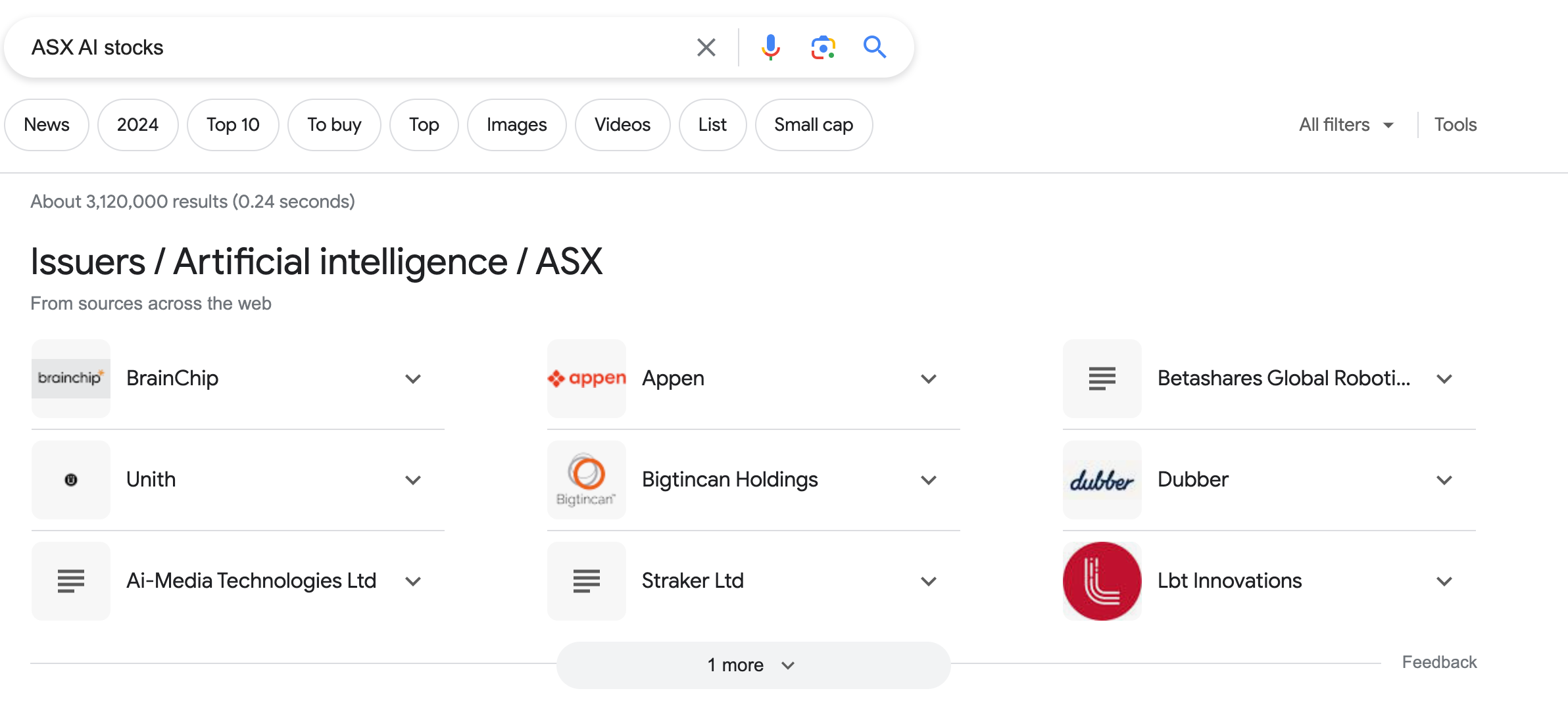Click the red Lbt Innovations logo

point(1102,581)
